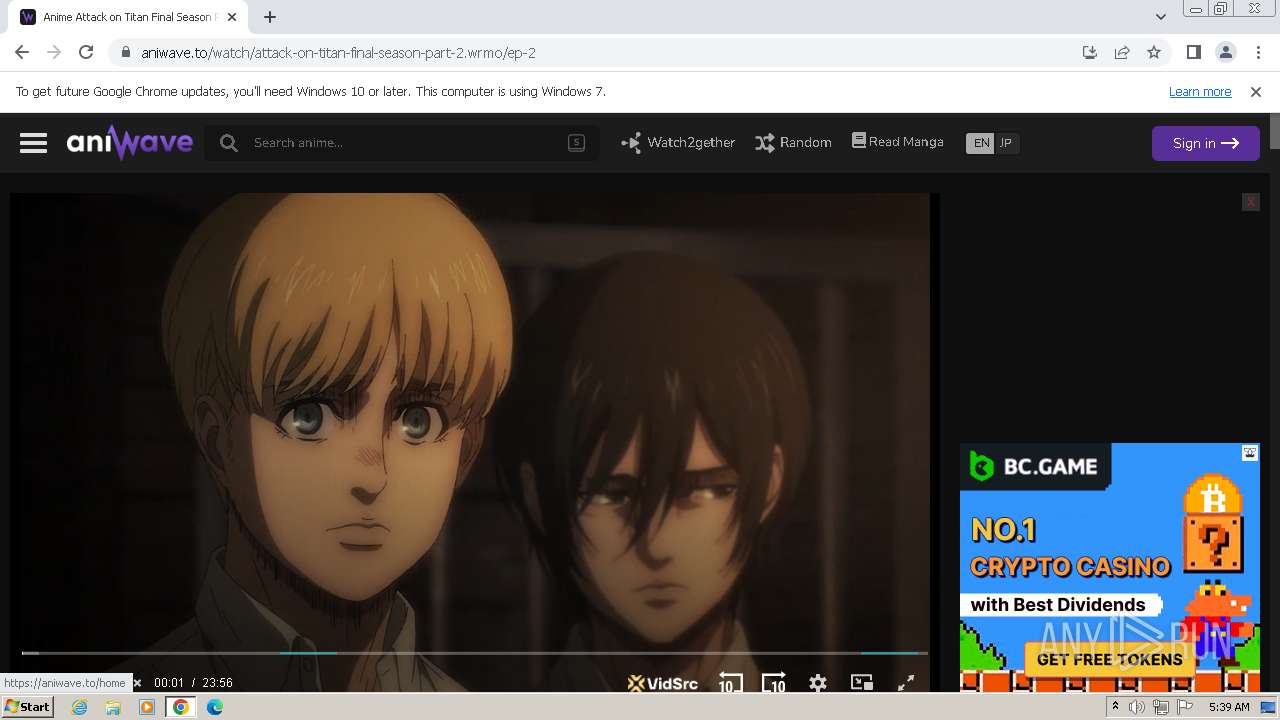Open Watch2gether
The width and height of the screenshot is (1280, 720).
tap(678, 143)
